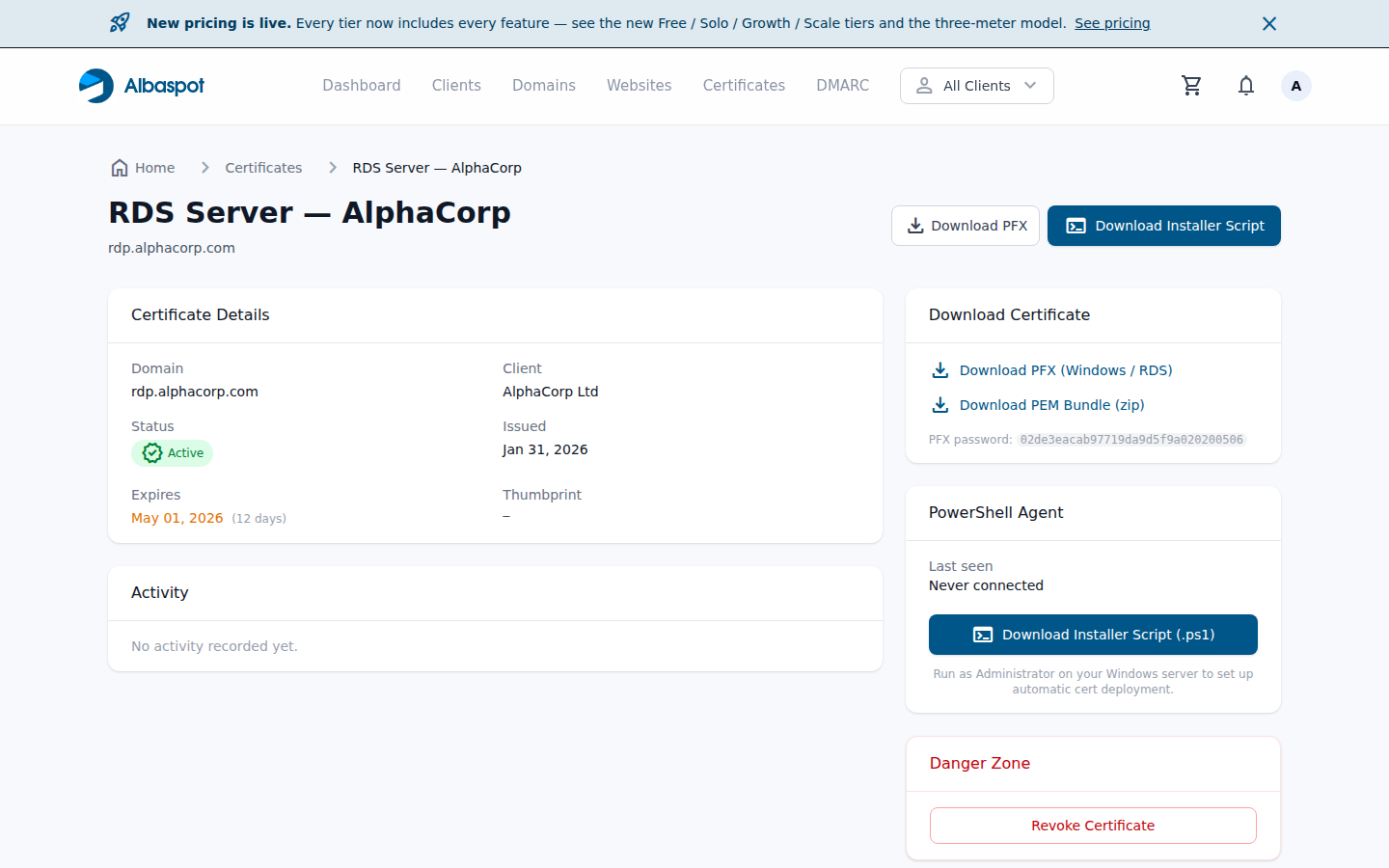Click the Revoke Certificate button
Image resolution: width=1389 pixels, height=868 pixels.
coord(1093,826)
